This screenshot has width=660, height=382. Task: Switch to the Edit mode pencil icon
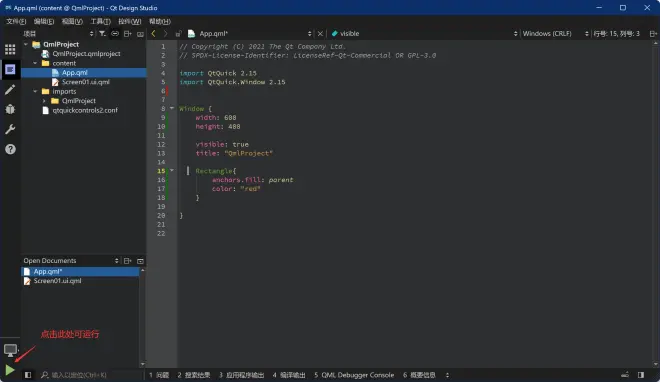point(10,89)
